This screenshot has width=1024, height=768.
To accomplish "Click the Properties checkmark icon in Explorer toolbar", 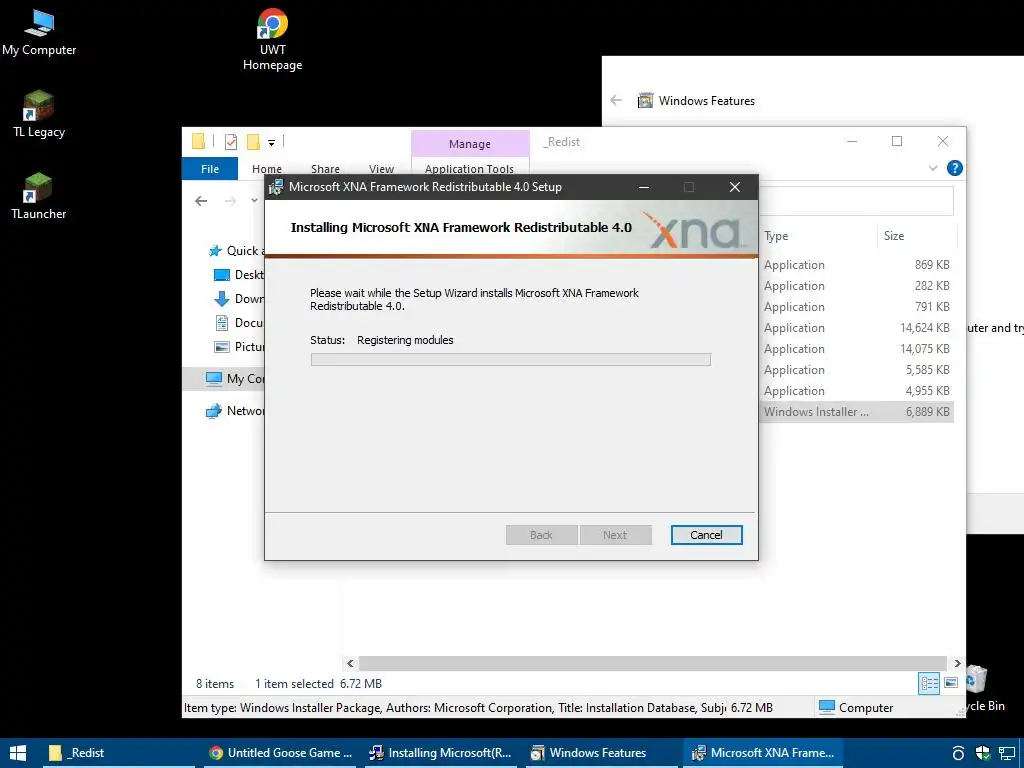I will pyautogui.click(x=231, y=142).
